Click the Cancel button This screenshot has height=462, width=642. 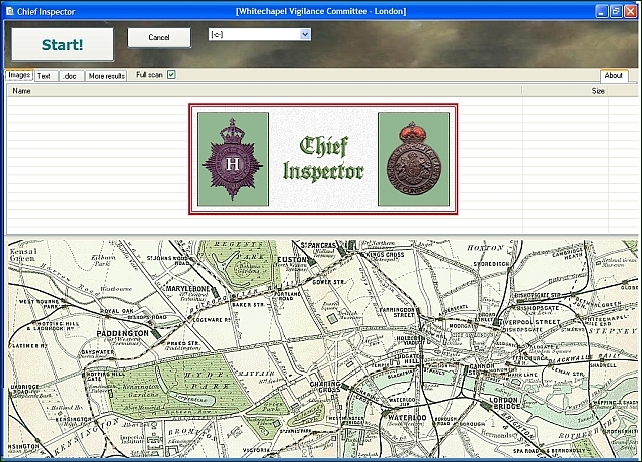pos(159,37)
